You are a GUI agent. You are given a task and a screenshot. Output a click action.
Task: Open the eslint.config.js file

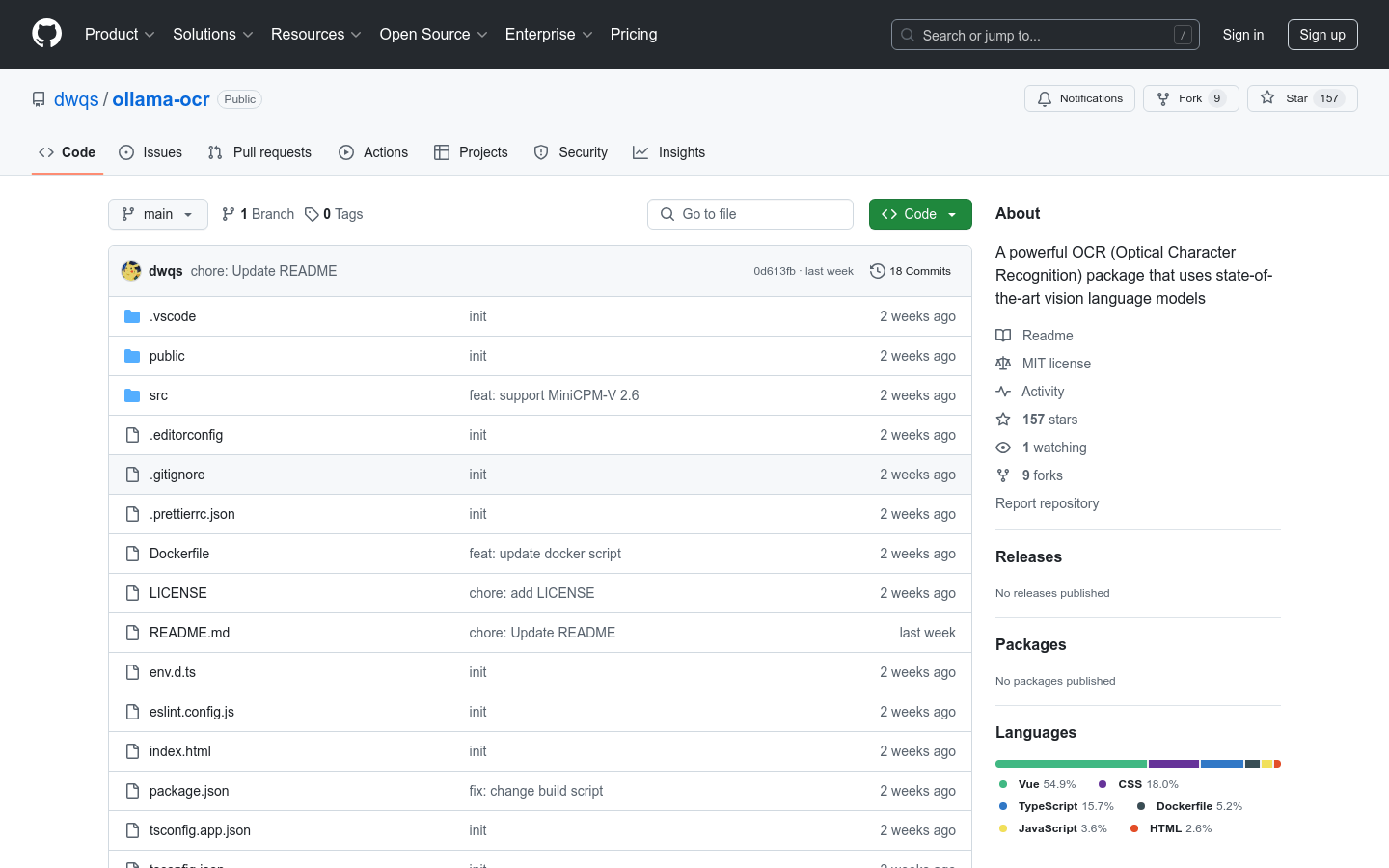(192, 712)
